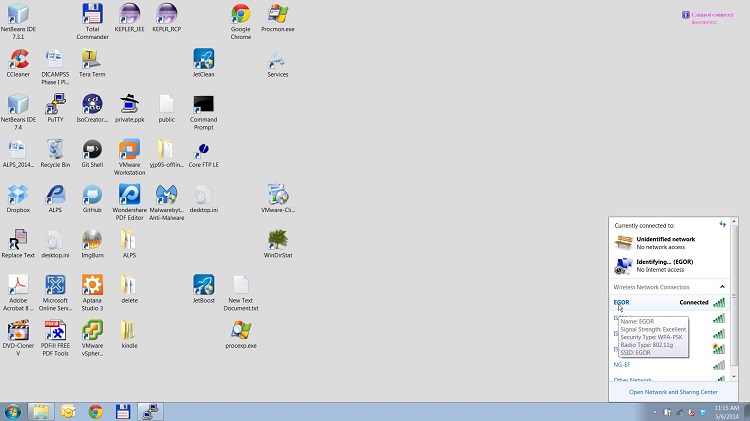This screenshot has height=421, width=750.
Task: Select the Unidentified network entry
Action: 669,243
